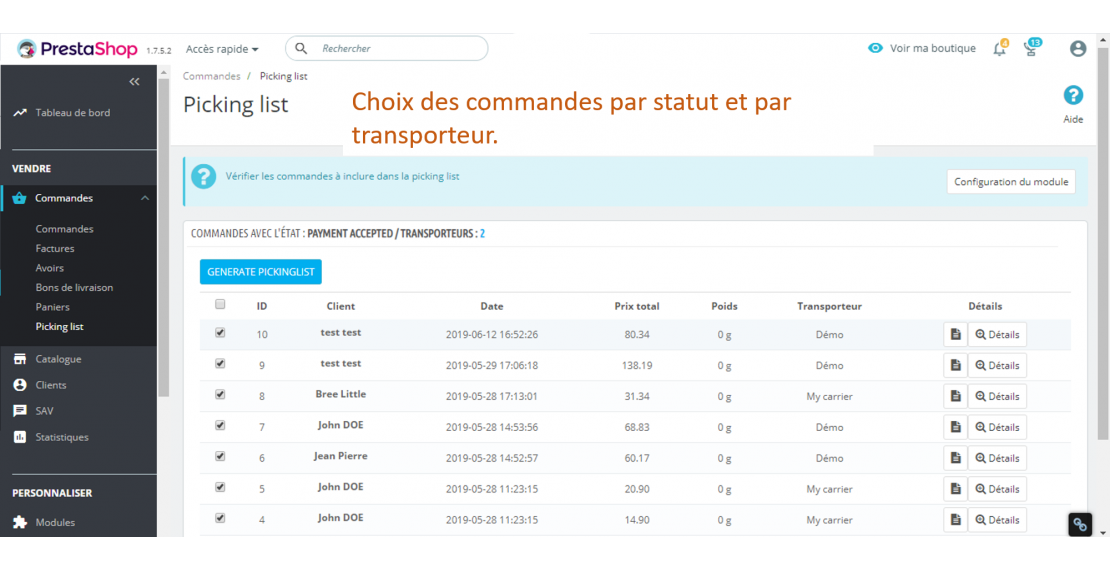The image size is (1110, 570).
Task: Open the Accès rapide dropdown
Action: click(x=222, y=49)
